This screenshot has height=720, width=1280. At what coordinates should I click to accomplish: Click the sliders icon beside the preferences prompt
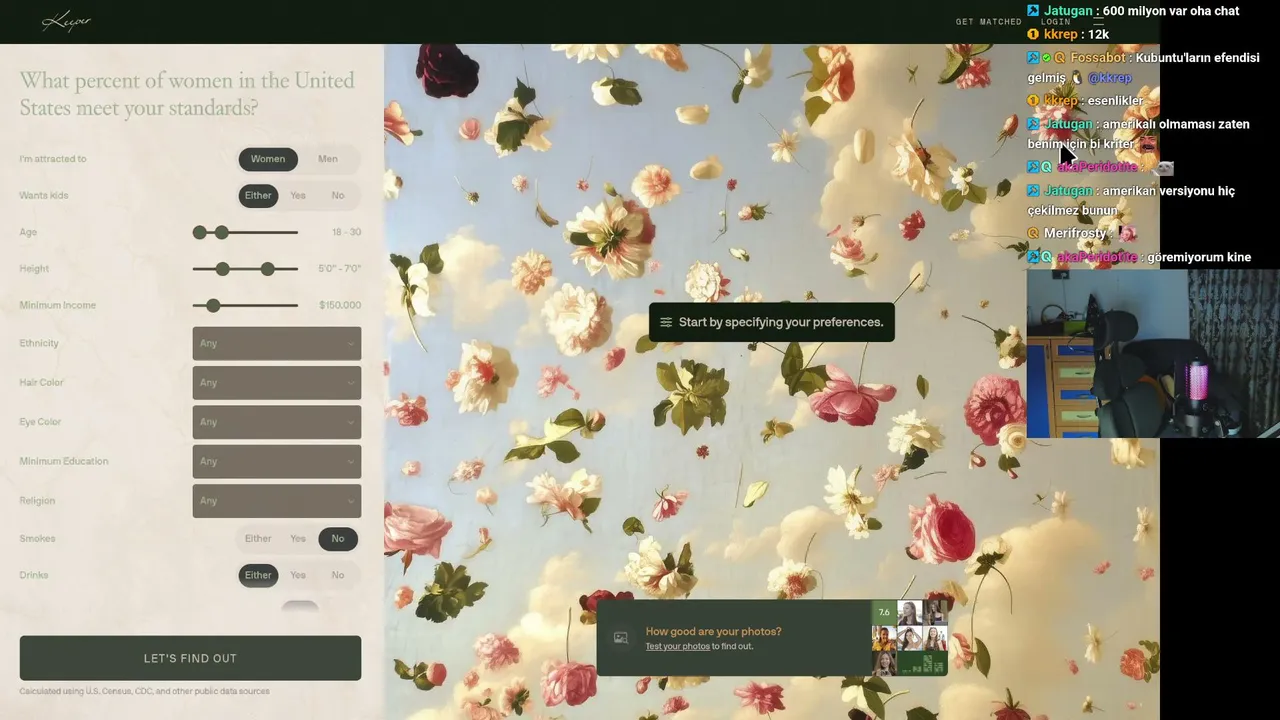(666, 322)
